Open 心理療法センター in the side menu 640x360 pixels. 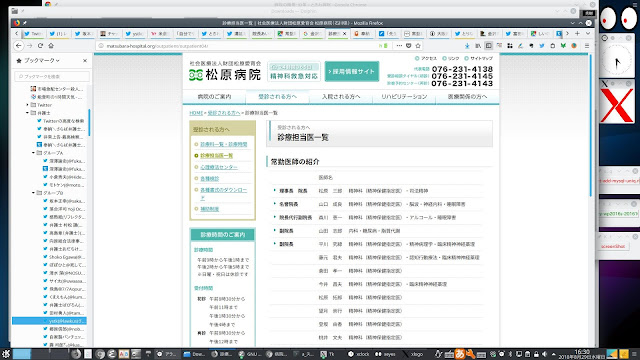pos(219,167)
